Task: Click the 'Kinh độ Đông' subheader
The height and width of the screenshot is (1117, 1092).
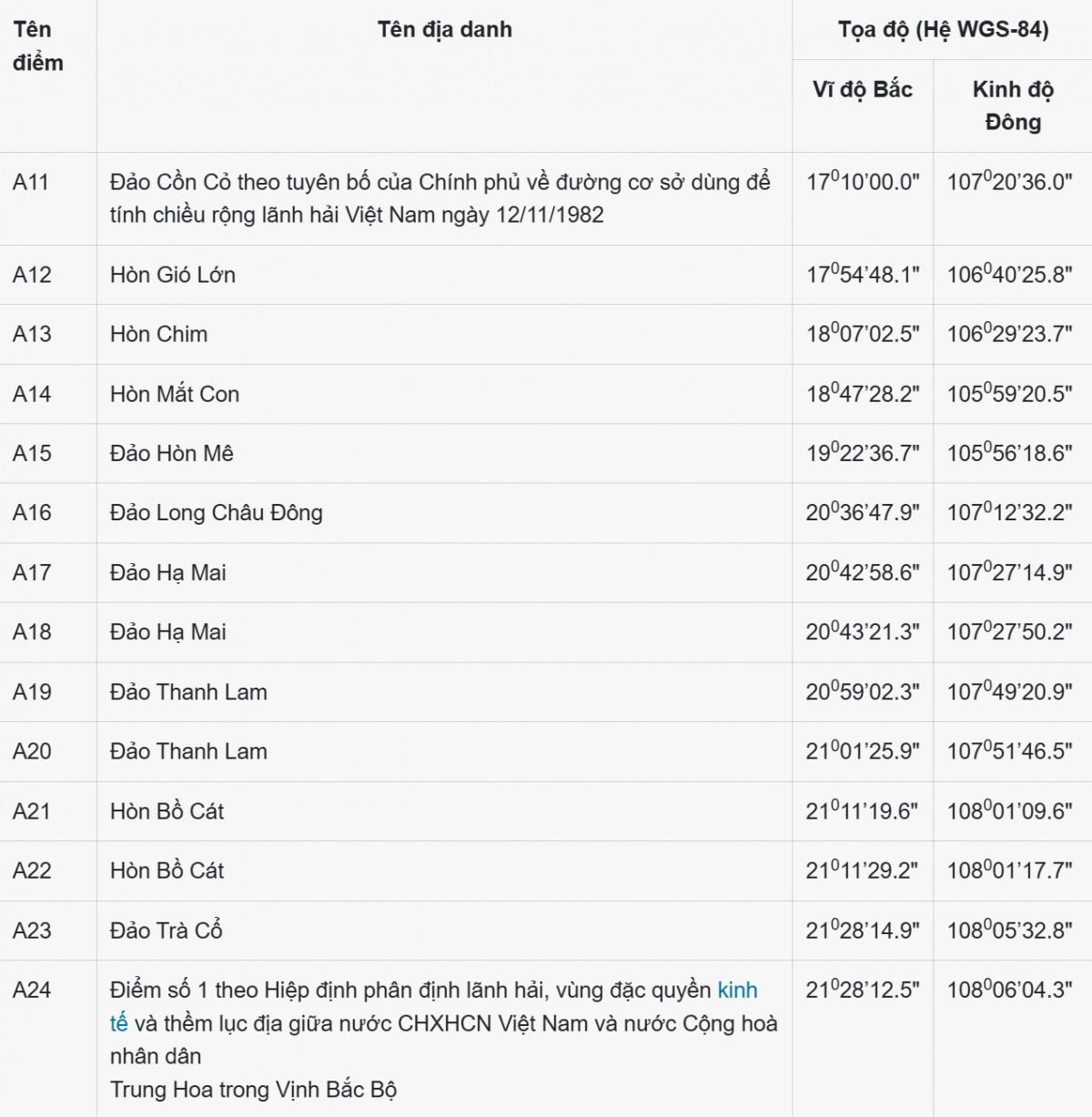Action: click(x=1013, y=106)
